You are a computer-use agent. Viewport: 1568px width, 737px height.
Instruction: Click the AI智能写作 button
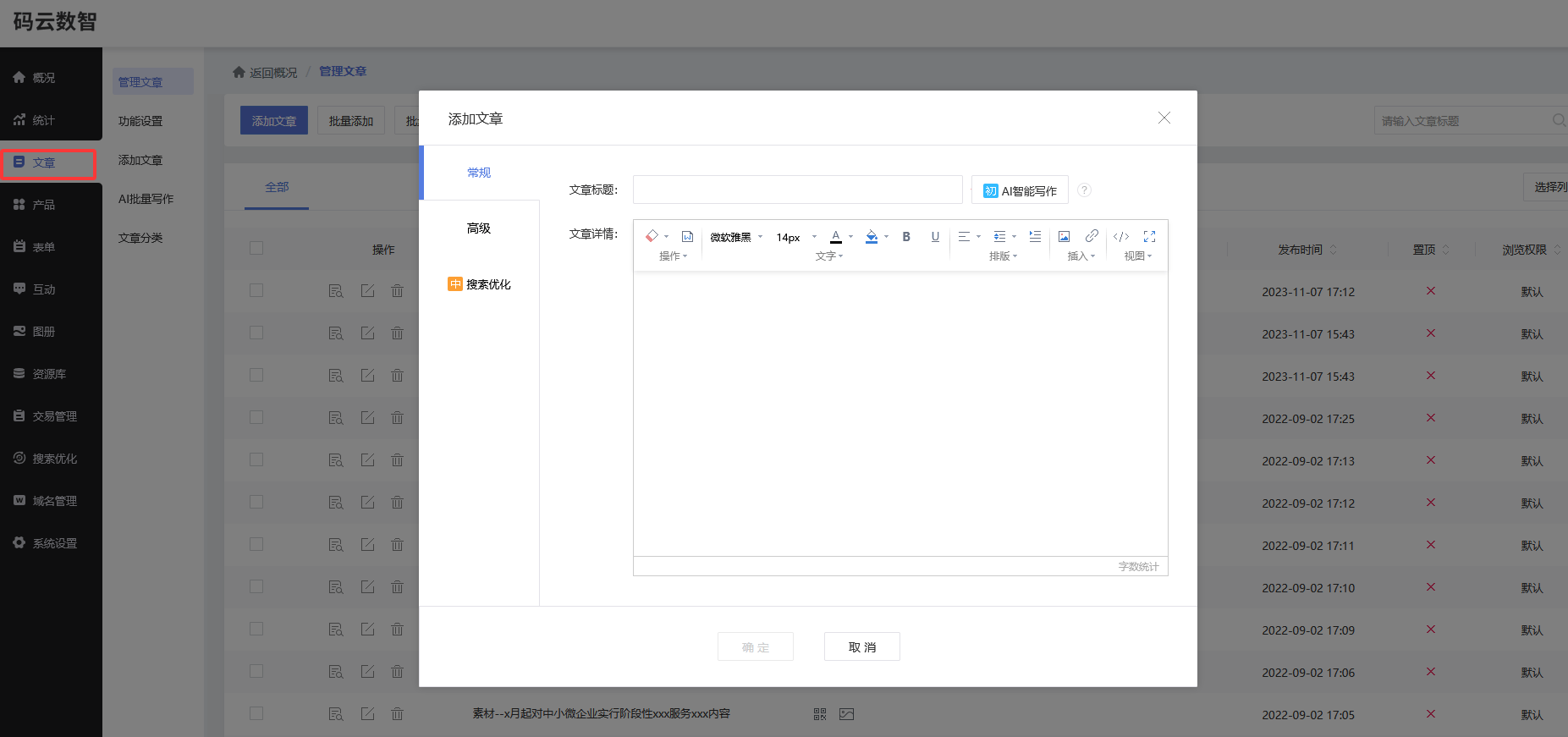click(x=1020, y=190)
